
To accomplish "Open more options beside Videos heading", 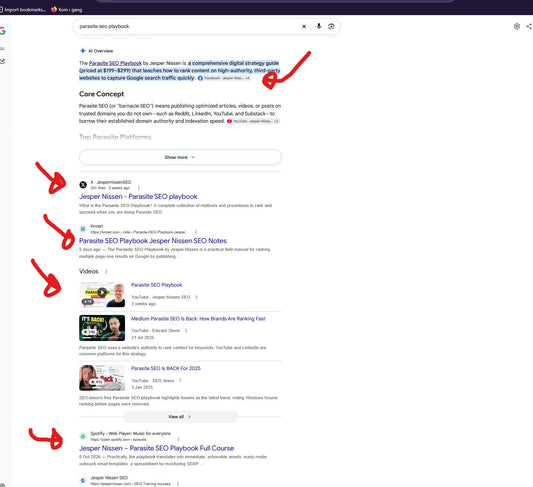I will [106, 272].
